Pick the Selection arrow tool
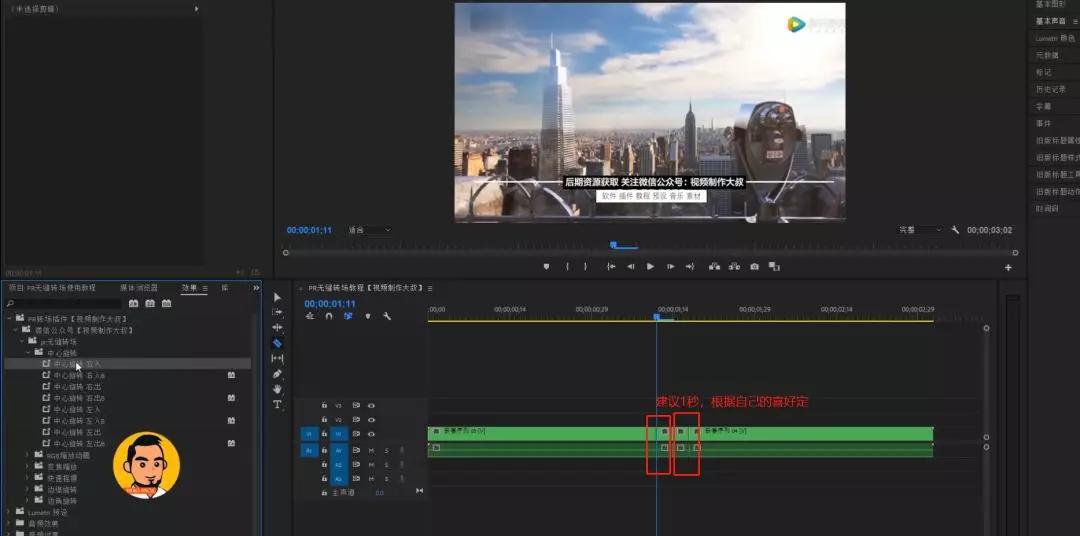This screenshot has width=1080, height=536. tap(277, 297)
